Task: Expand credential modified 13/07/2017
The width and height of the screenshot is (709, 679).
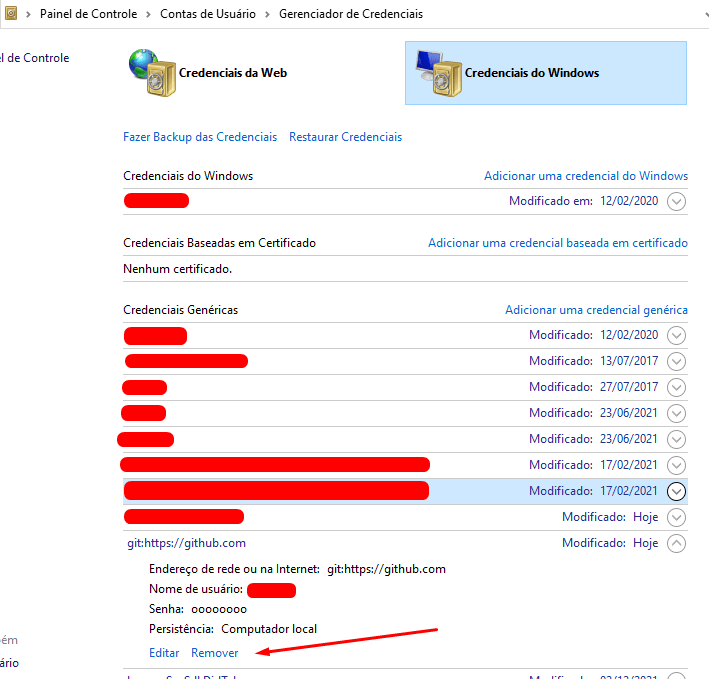Action: (676, 361)
